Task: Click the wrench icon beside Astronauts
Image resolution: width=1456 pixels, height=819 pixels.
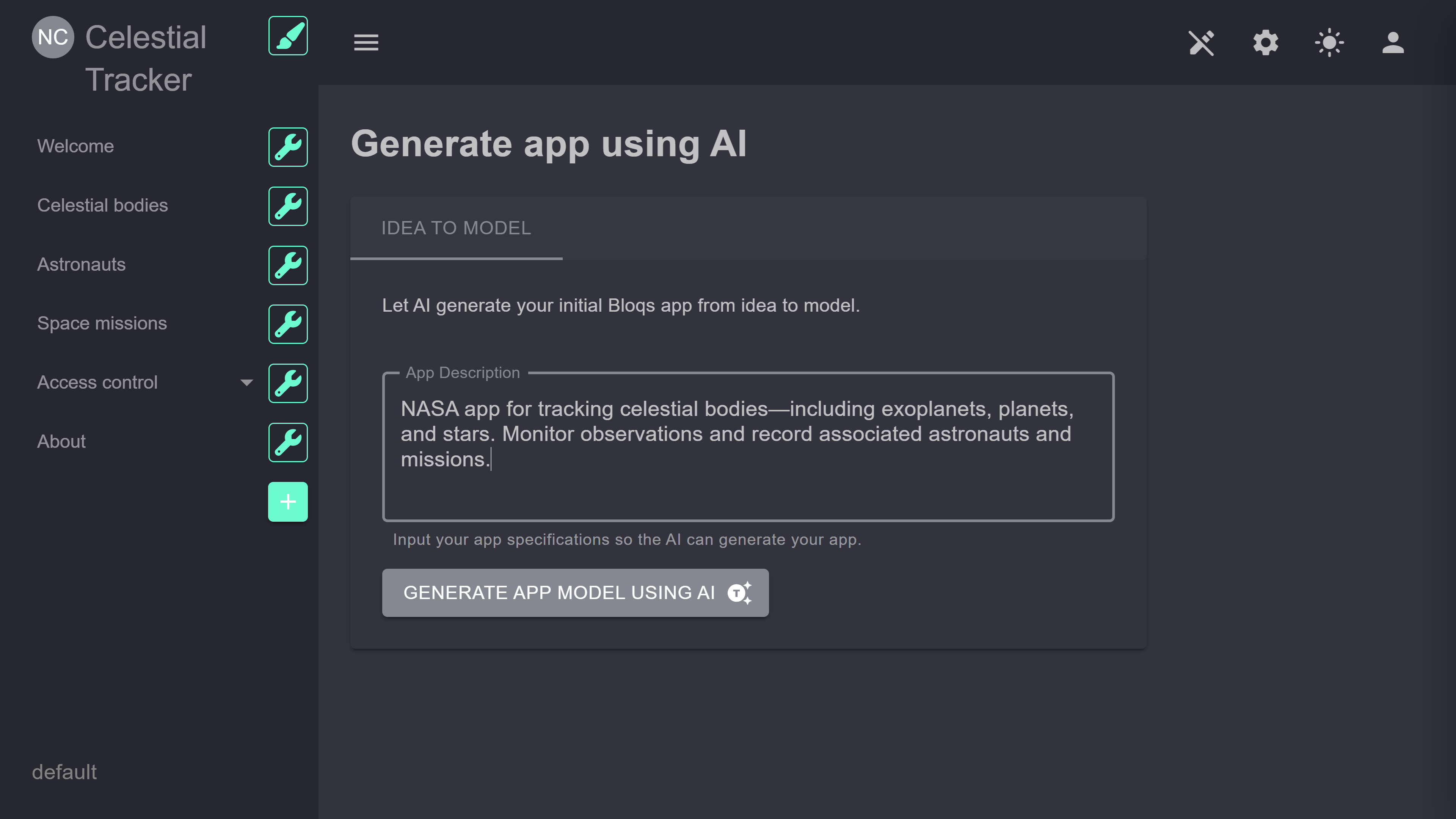Action: tap(288, 265)
